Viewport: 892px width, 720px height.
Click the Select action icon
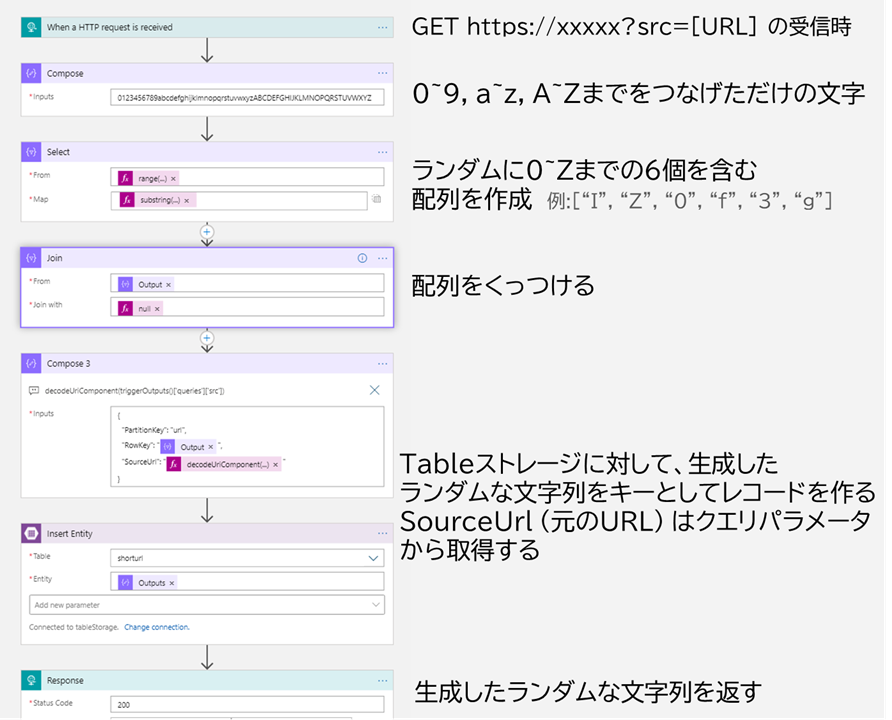tap(31, 152)
